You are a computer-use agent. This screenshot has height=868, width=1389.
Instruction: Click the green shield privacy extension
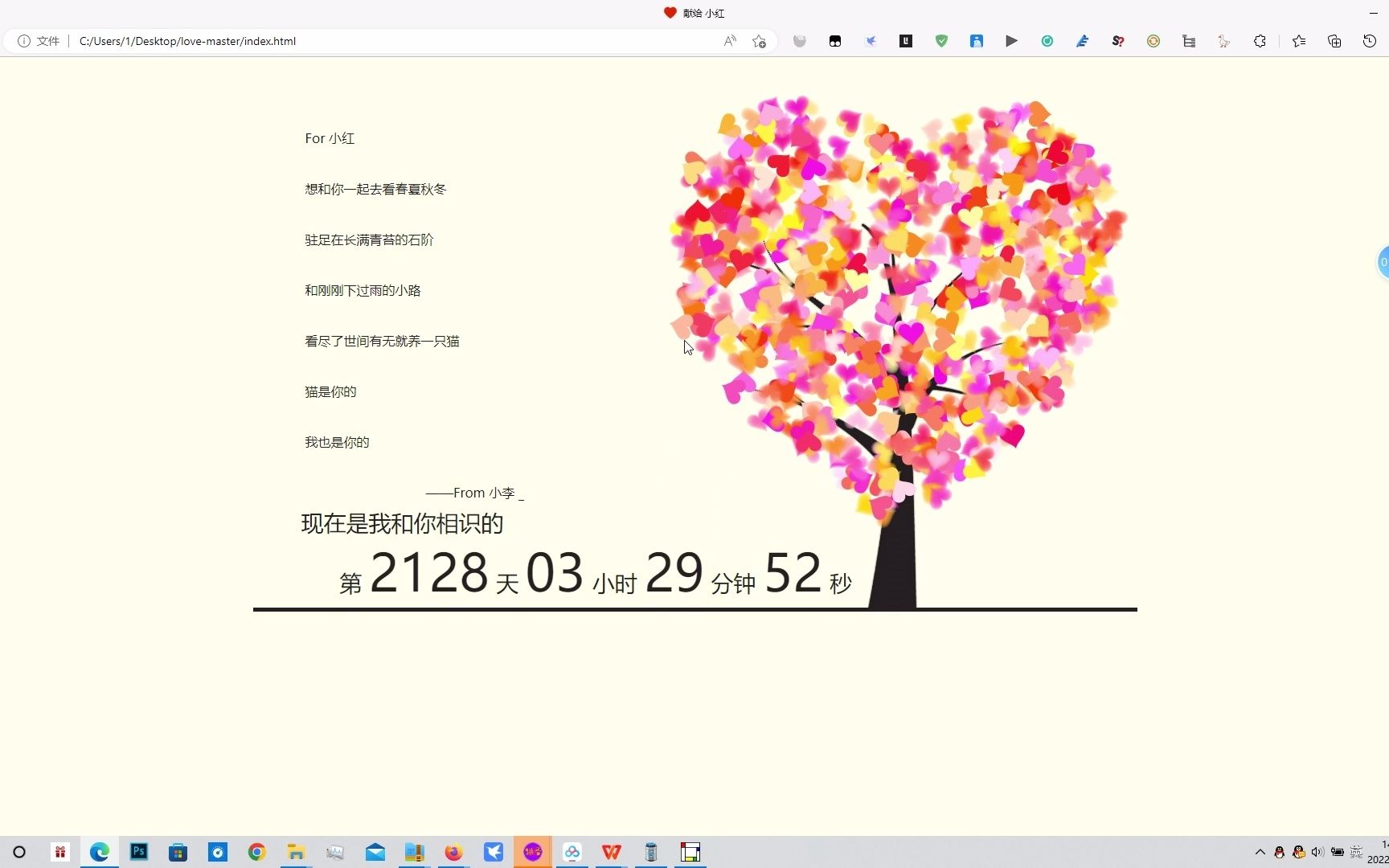[941, 41]
